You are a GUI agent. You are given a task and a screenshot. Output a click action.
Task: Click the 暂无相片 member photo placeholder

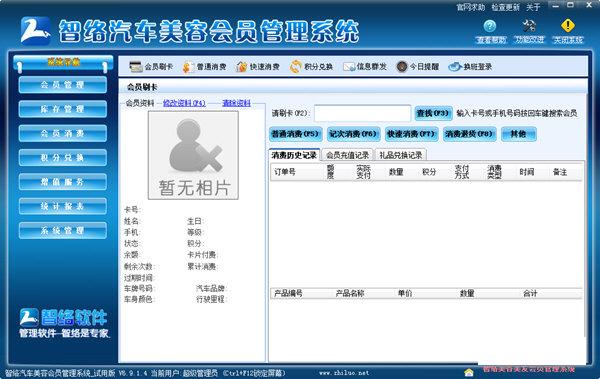(193, 155)
